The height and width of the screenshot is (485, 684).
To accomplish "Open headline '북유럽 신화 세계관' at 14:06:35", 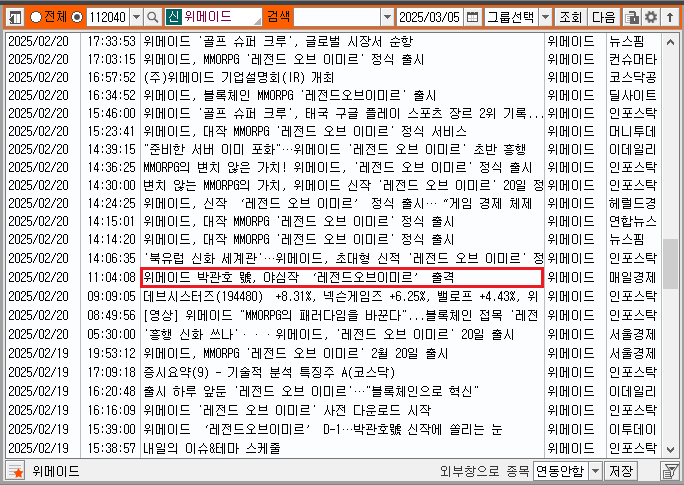I will click(343, 258).
